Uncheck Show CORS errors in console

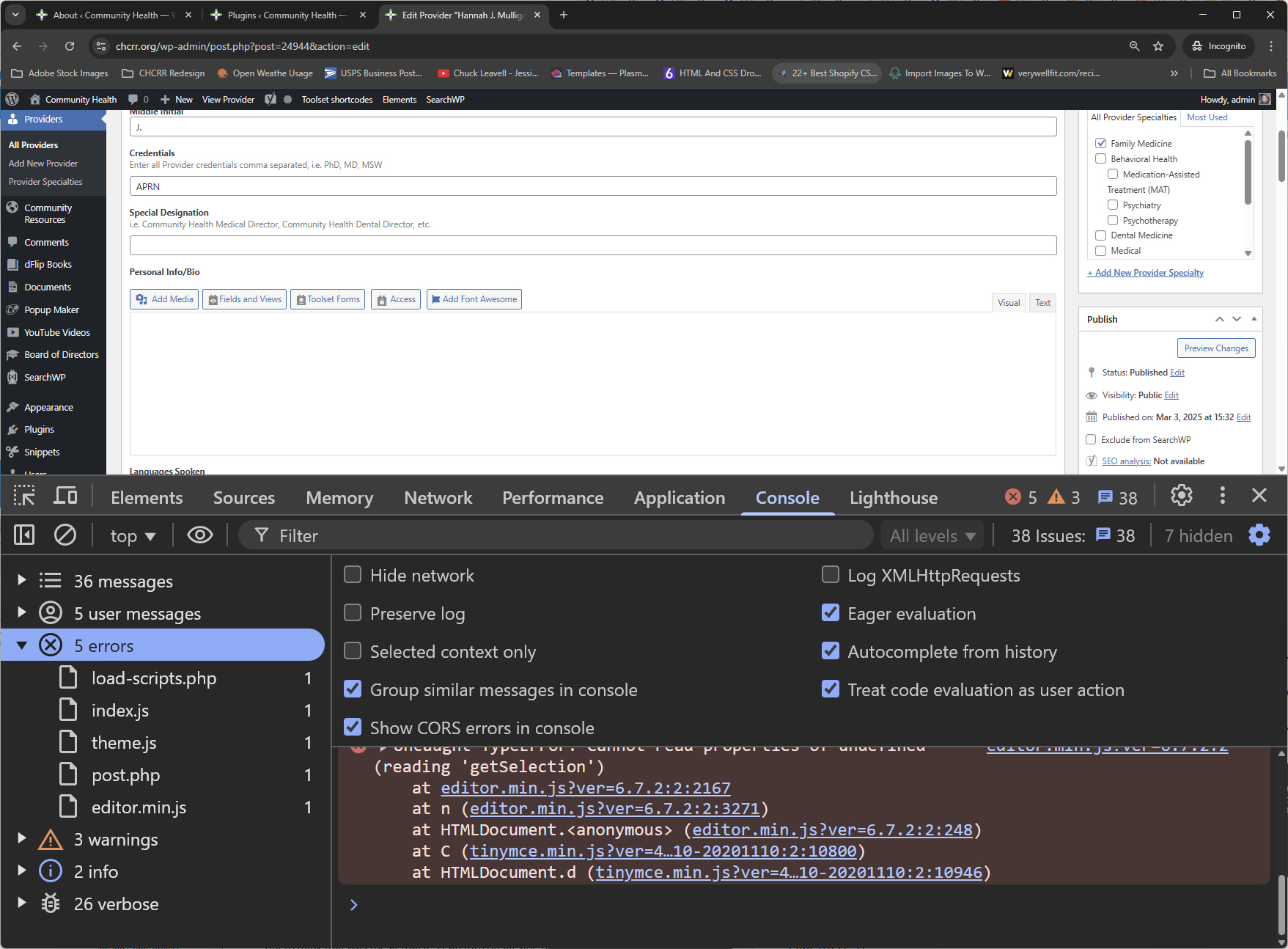coord(353,727)
